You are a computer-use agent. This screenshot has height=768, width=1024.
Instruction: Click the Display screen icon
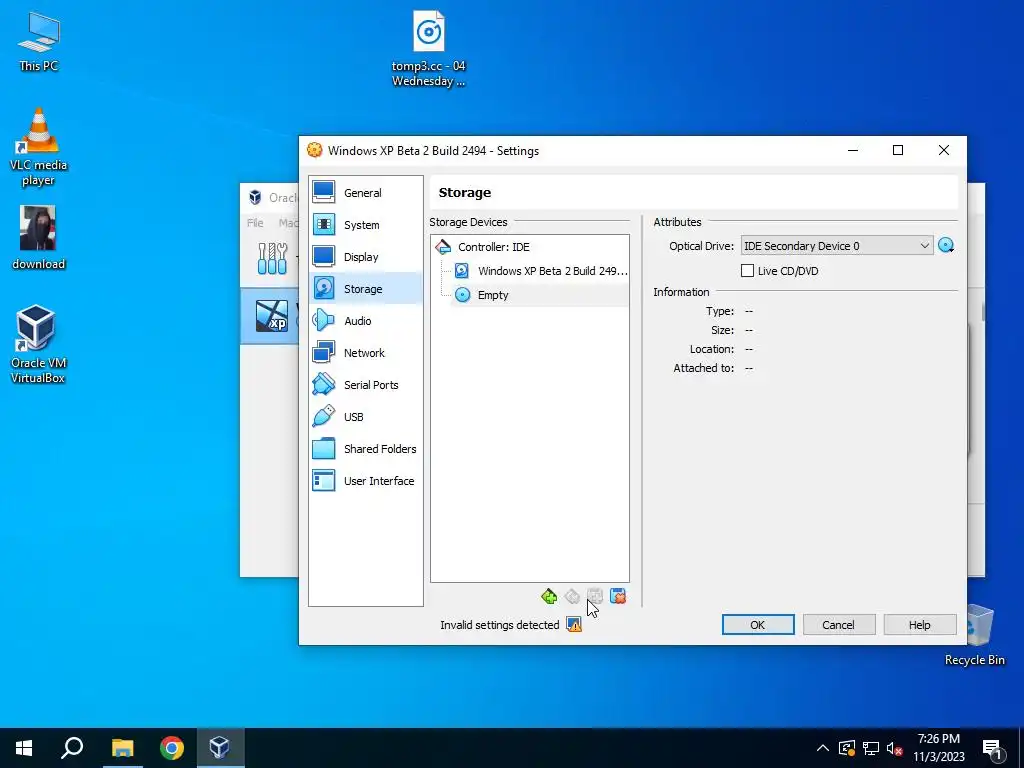tap(323, 256)
